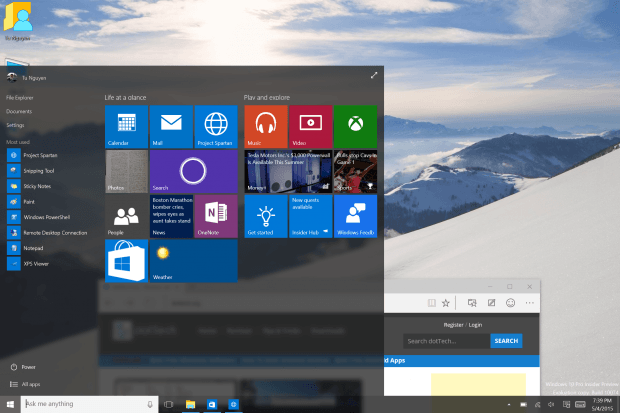Add page to favorites with star icon

445,302
